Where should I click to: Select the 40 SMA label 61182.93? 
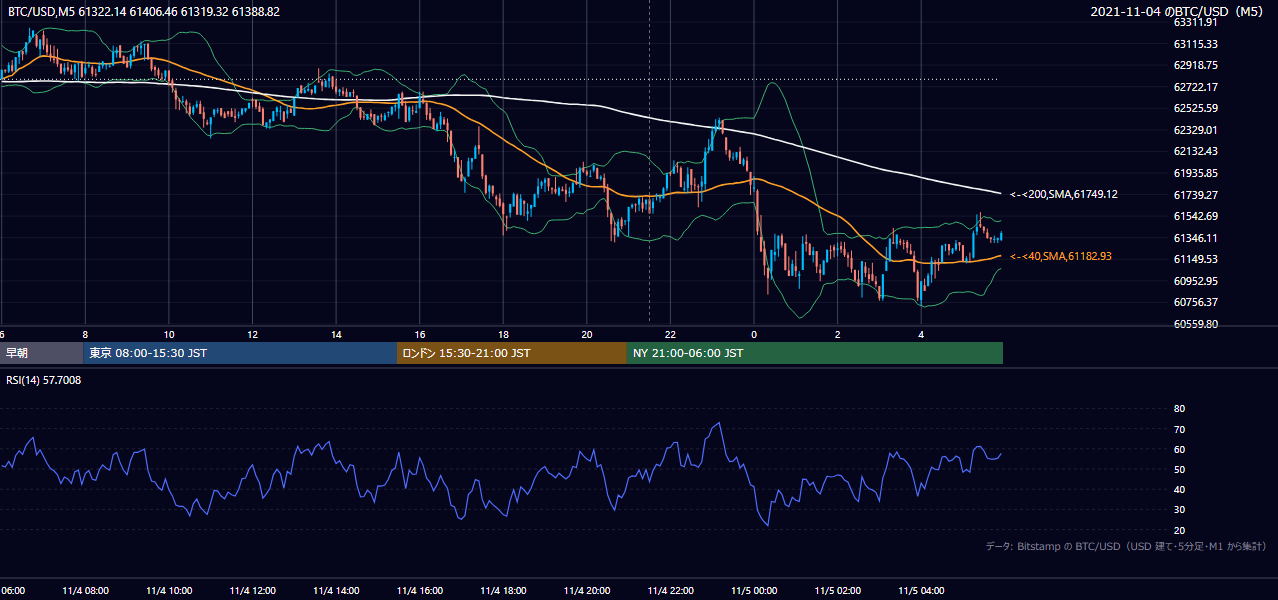point(1061,257)
